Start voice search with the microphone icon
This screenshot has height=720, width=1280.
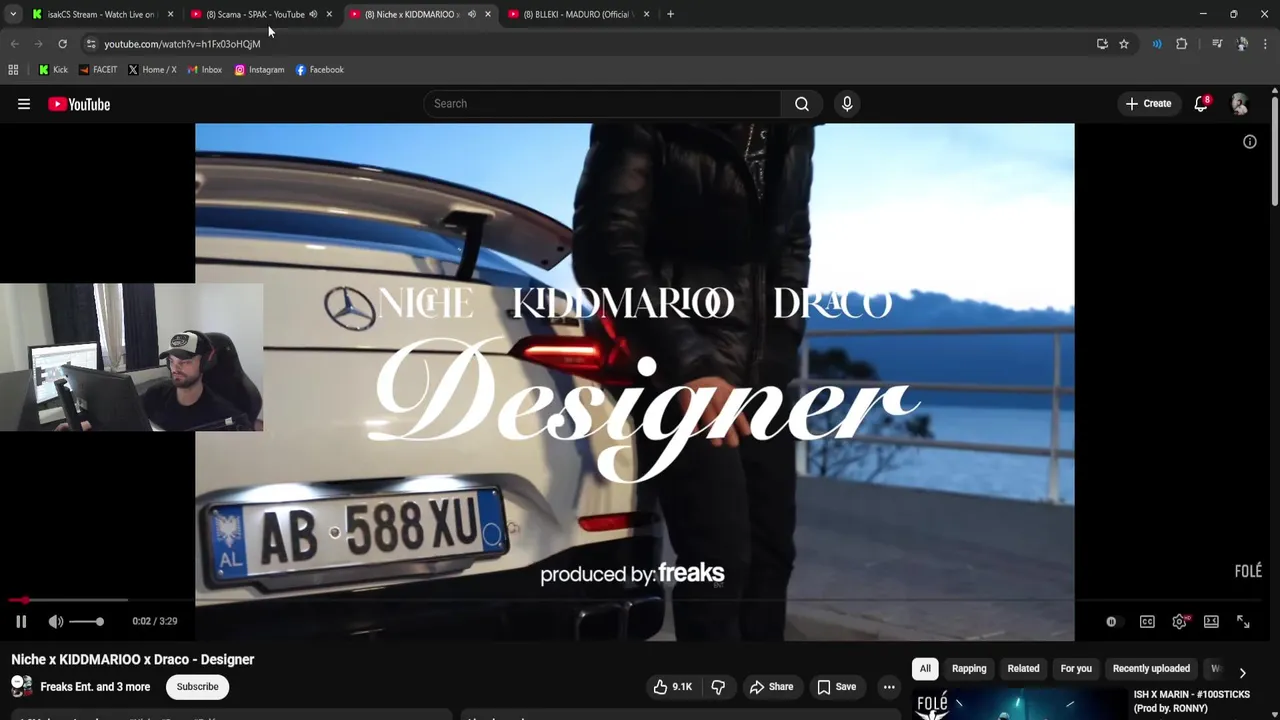click(847, 104)
